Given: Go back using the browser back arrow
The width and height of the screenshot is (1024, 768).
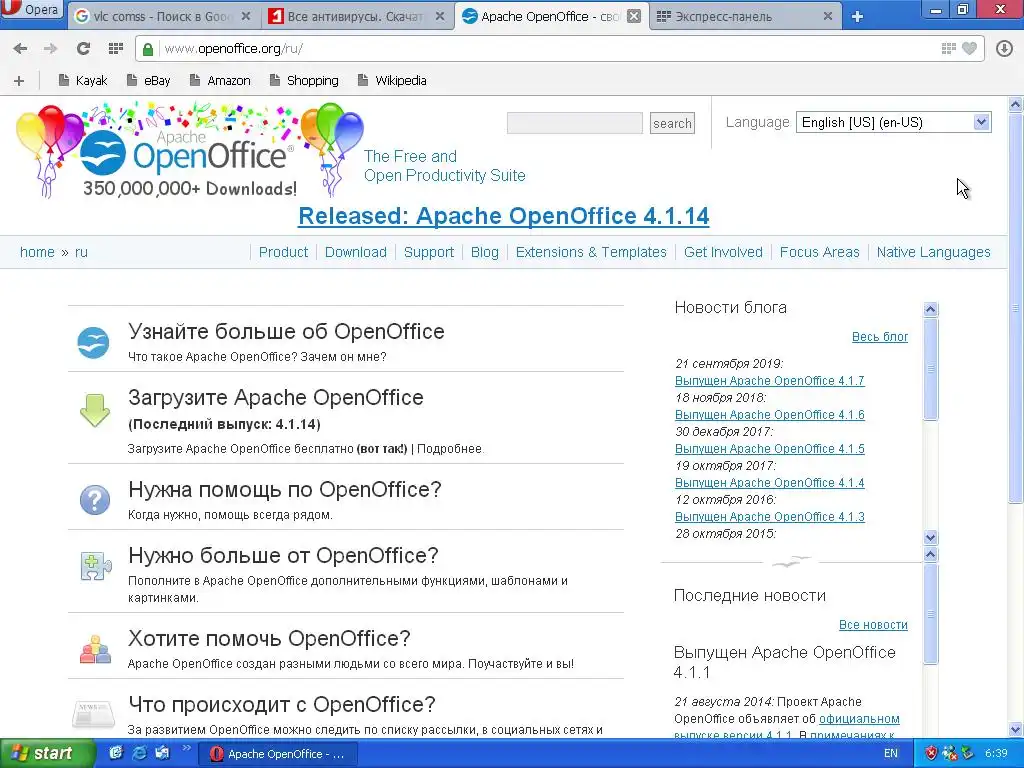Looking at the screenshot, I should click(x=20, y=48).
